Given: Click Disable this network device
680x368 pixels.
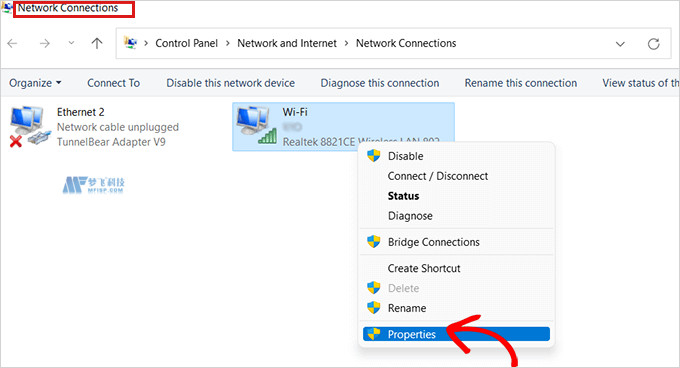Looking at the screenshot, I should (x=231, y=83).
